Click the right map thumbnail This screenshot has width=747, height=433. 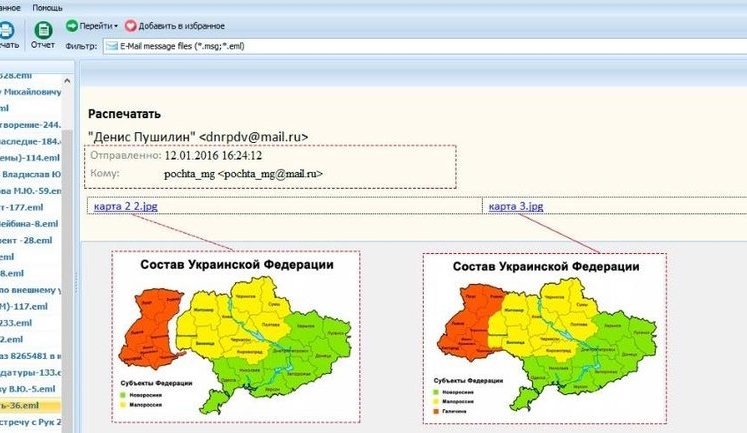tap(545, 338)
